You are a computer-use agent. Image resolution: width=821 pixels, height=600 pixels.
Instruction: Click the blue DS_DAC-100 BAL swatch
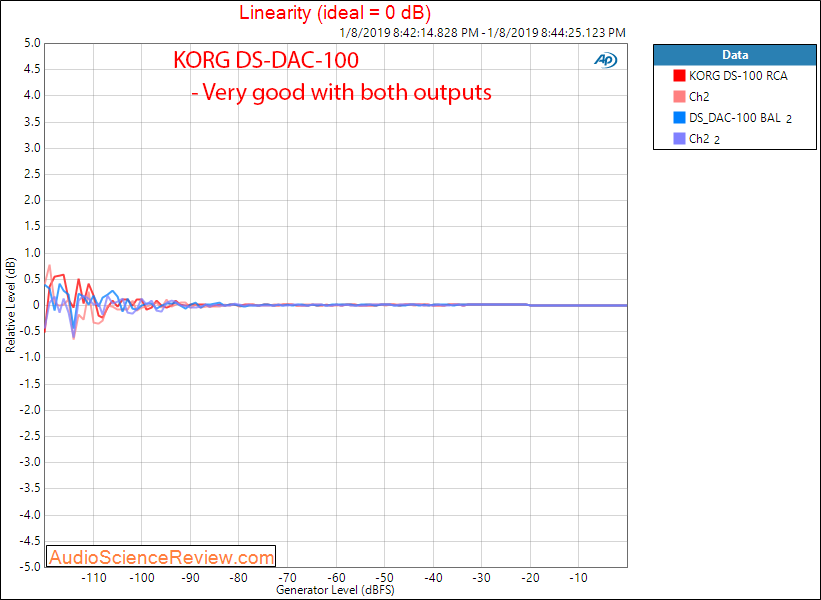pos(679,117)
